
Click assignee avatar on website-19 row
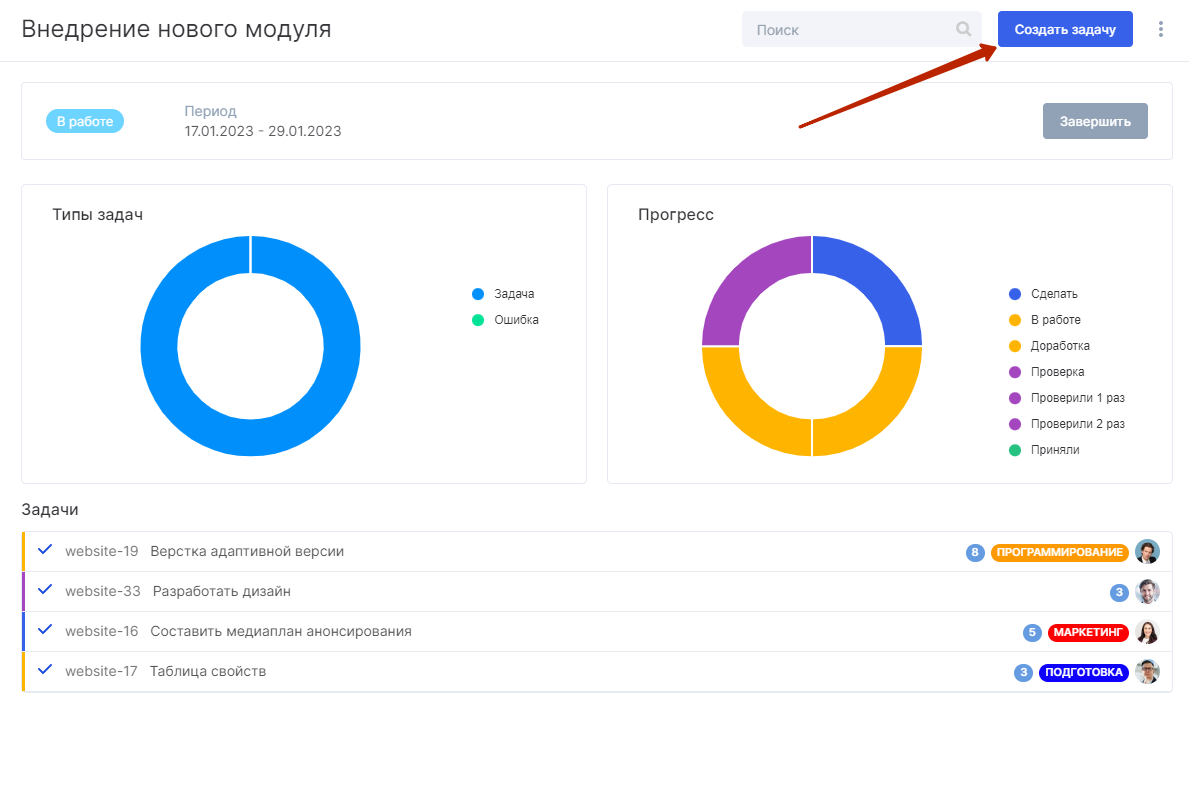pos(1147,551)
